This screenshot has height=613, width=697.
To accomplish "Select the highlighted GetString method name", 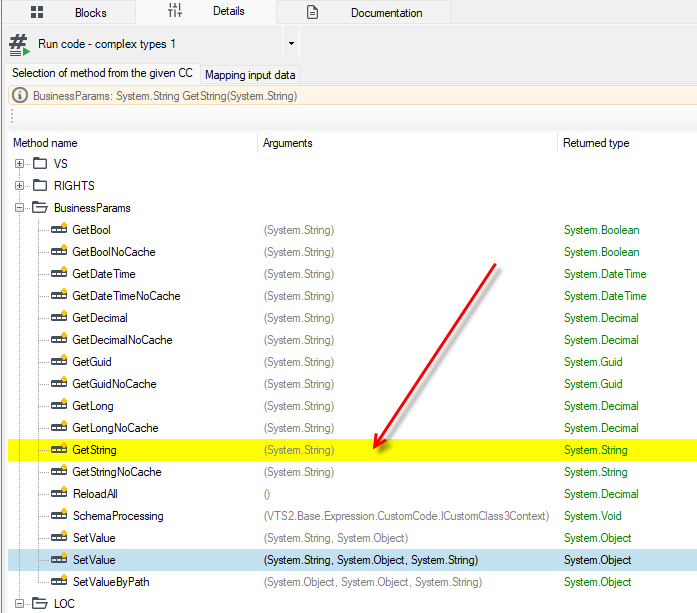I will tap(94, 450).
